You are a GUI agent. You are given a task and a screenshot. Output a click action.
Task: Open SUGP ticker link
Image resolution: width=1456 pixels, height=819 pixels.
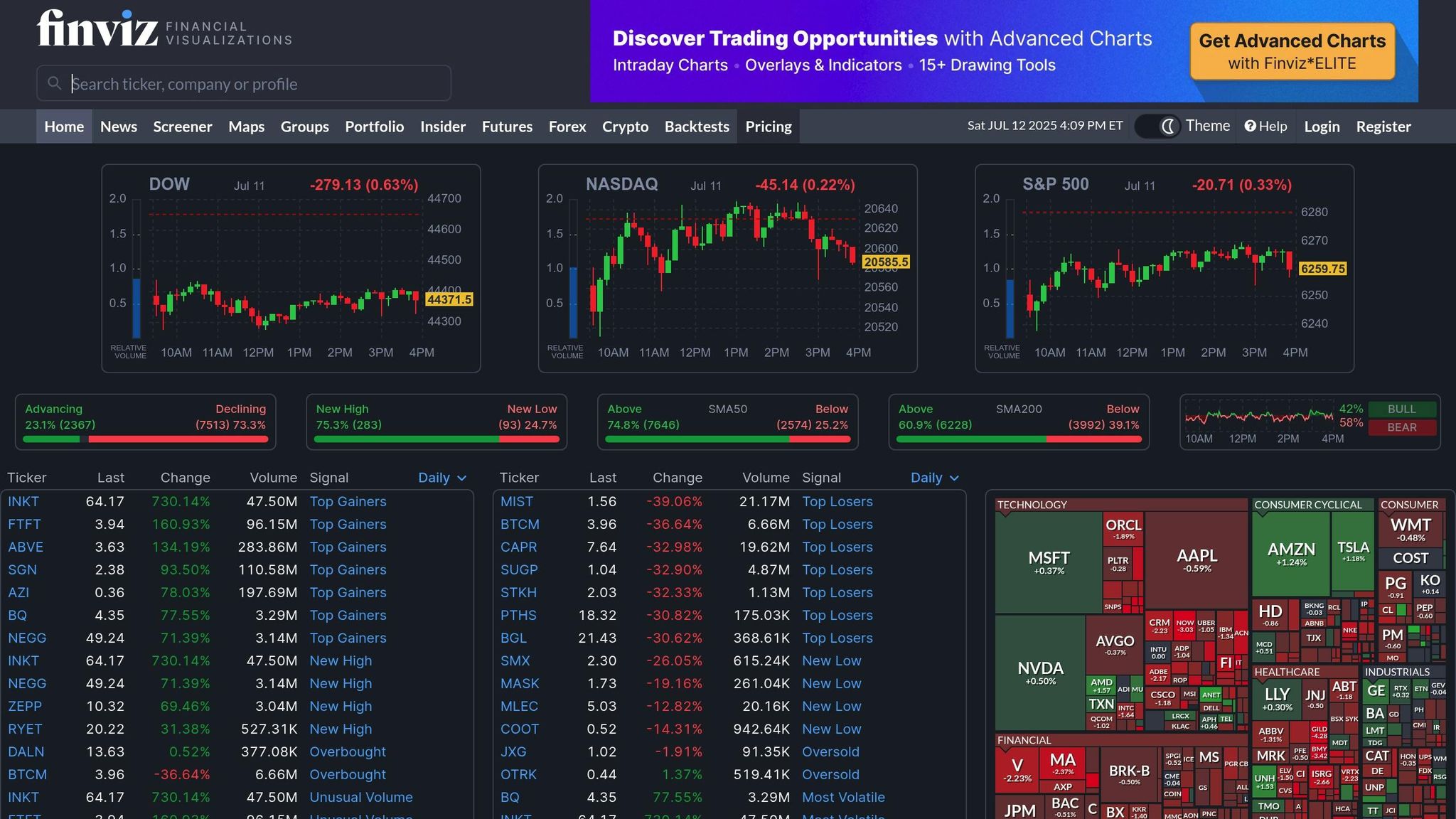[x=519, y=569]
